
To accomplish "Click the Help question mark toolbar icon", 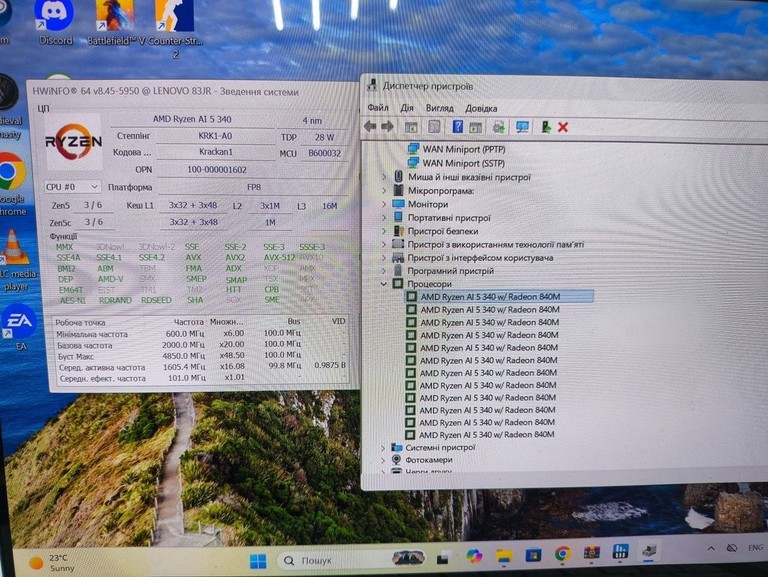I will tap(457, 127).
